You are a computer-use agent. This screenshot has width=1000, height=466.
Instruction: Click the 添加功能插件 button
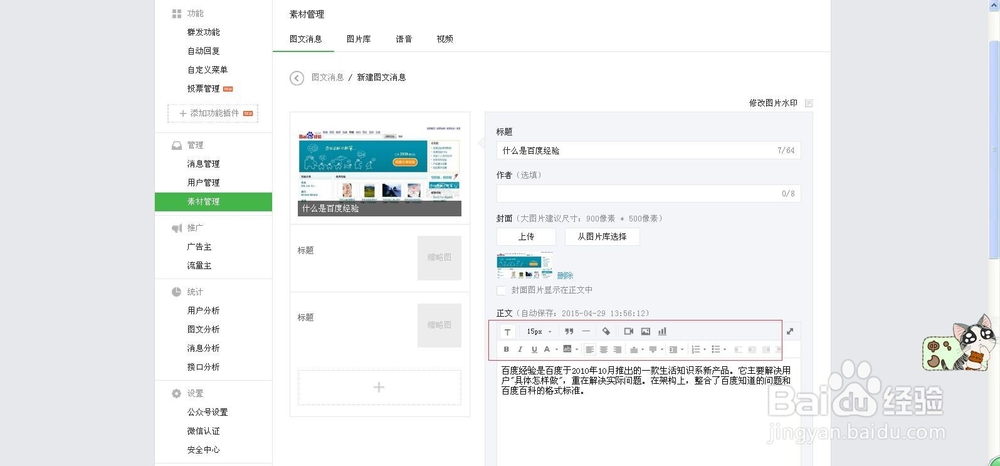click(213, 113)
